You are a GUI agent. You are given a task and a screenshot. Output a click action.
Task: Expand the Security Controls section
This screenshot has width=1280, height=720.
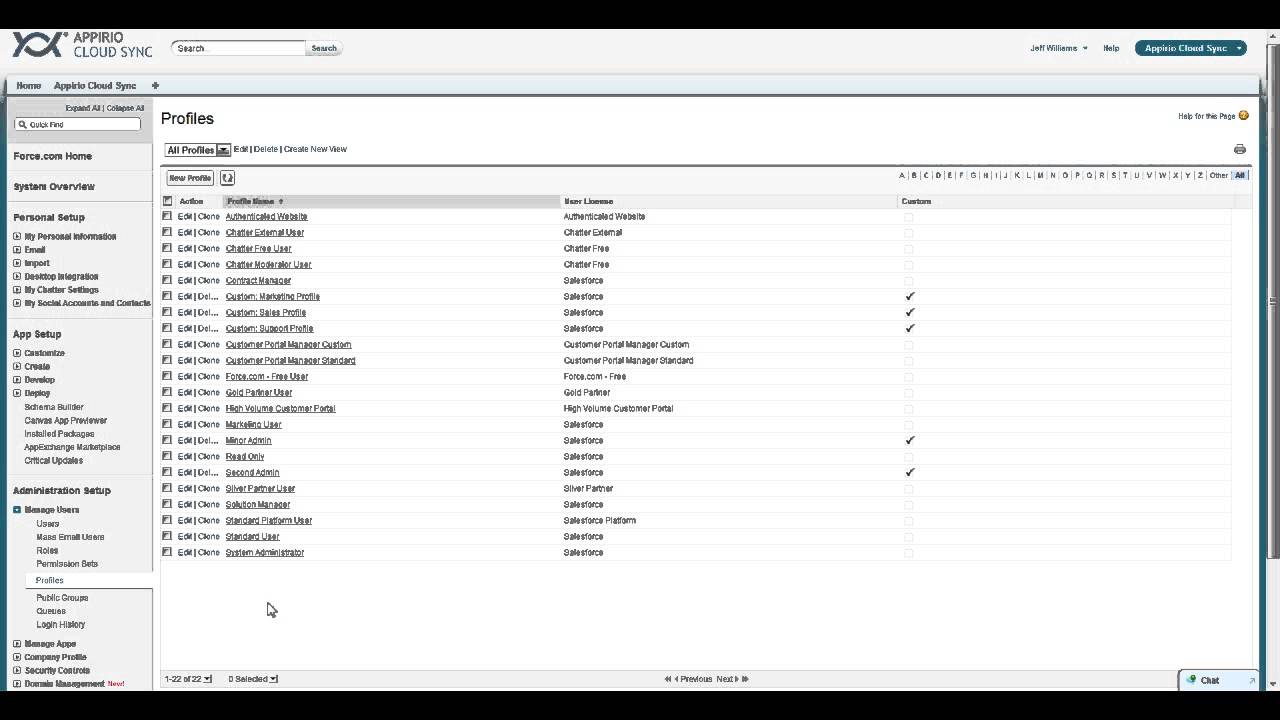[x=17, y=671]
